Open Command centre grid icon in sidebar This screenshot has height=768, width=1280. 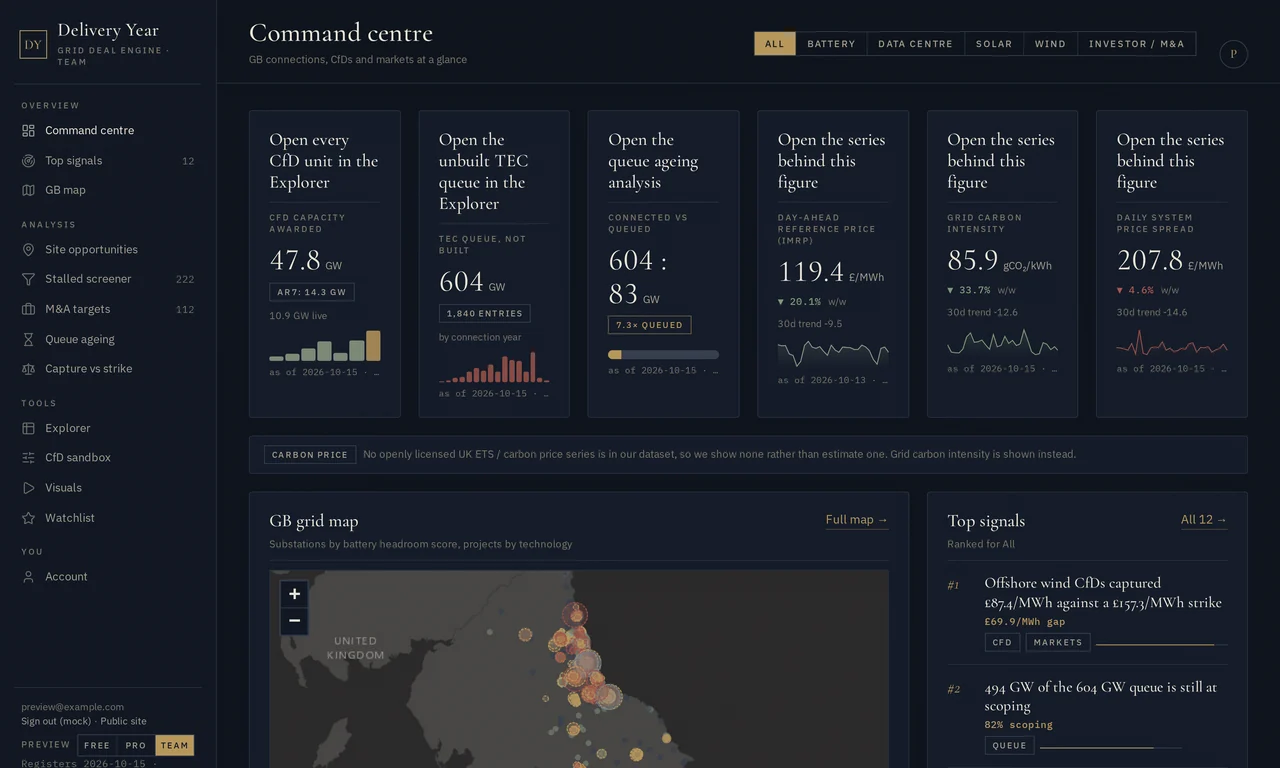(x=28, y=130)
